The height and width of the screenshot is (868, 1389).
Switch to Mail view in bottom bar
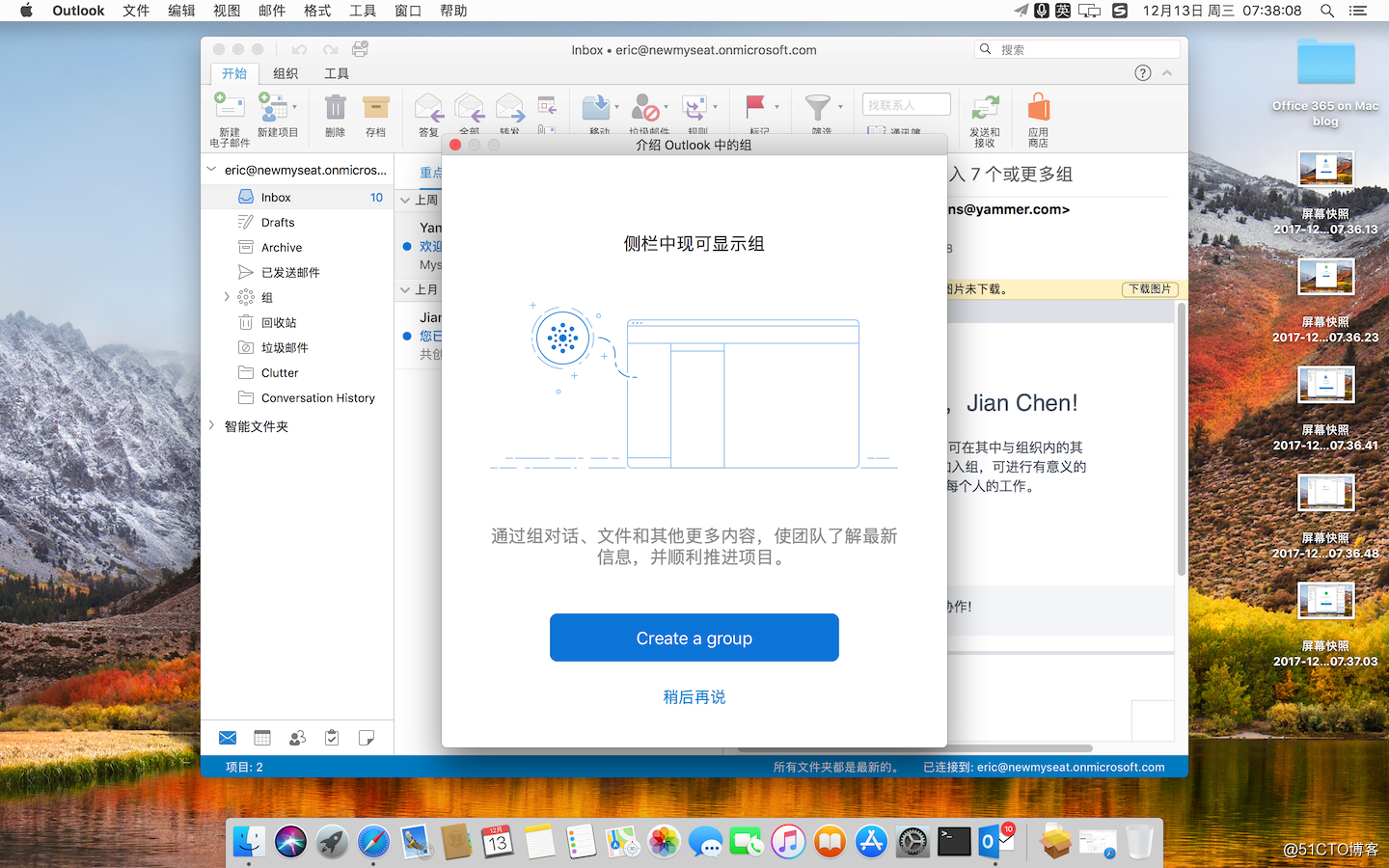click(228, 738)
